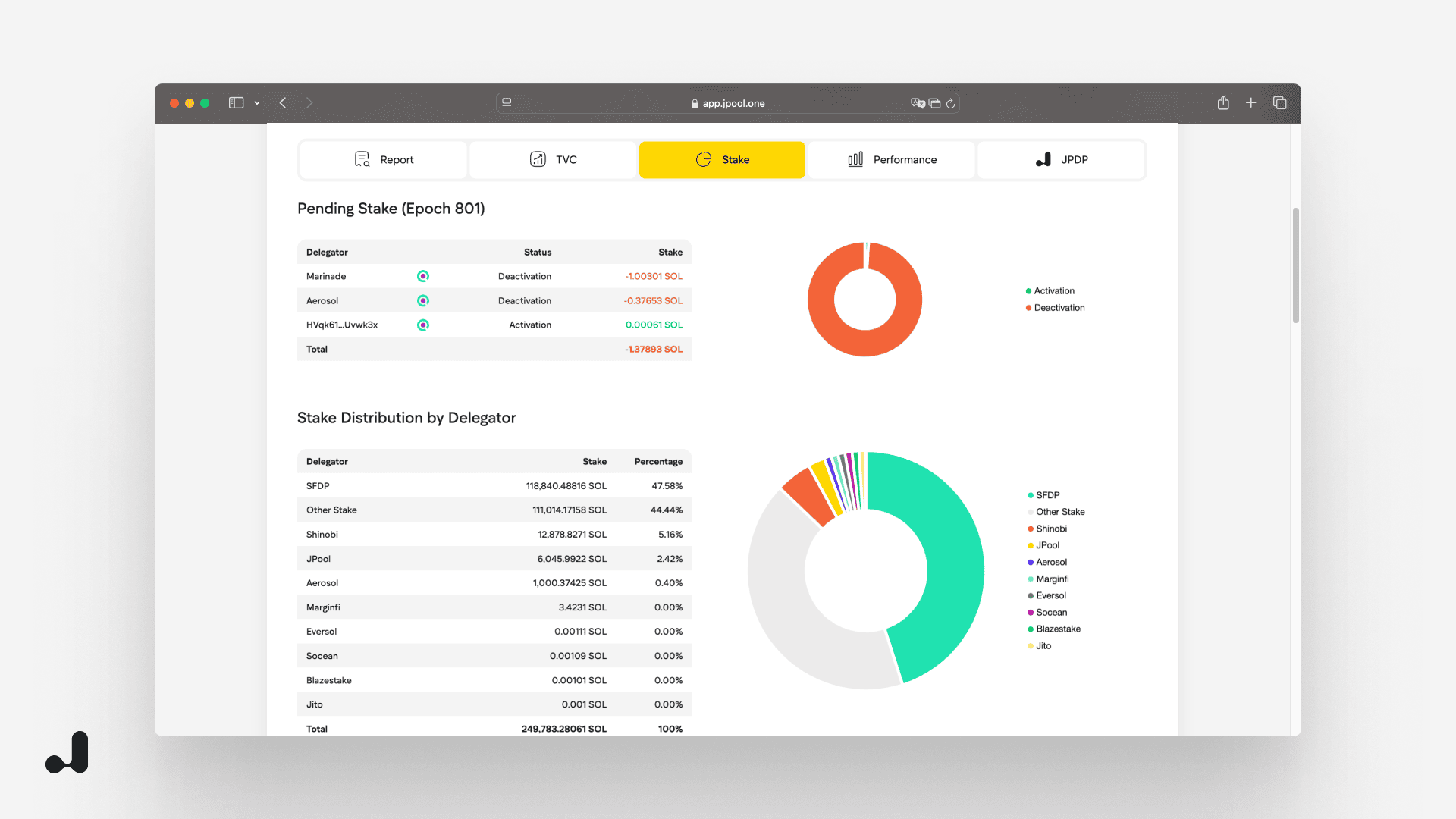
Task: Click the Shinobi table row name
Action: [322, 534]
